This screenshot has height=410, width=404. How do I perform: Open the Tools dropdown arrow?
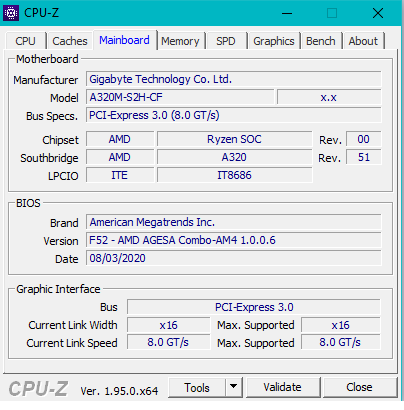click(x=234, y=387)
